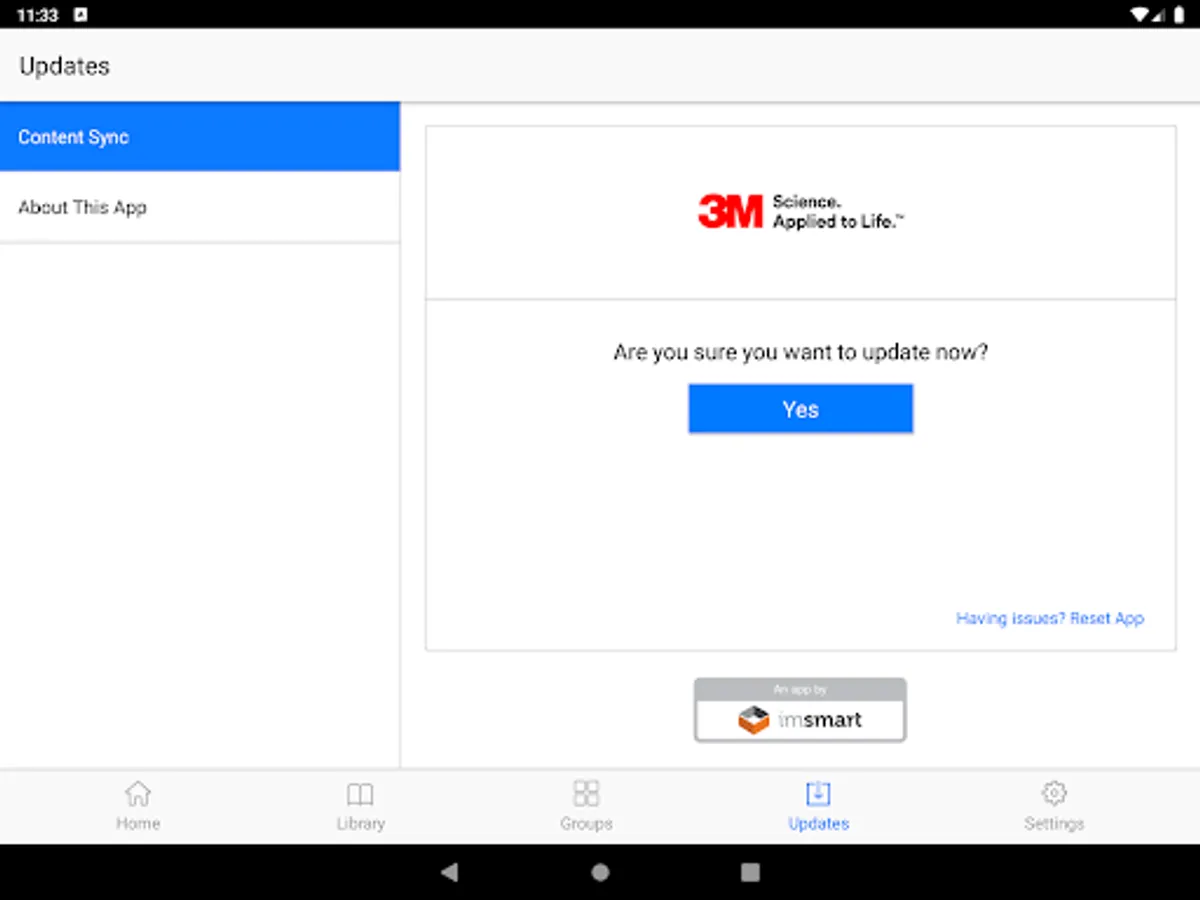Select the Groups grid icon
Viewport: 1200px width, 900px height.
click(586, 794)
